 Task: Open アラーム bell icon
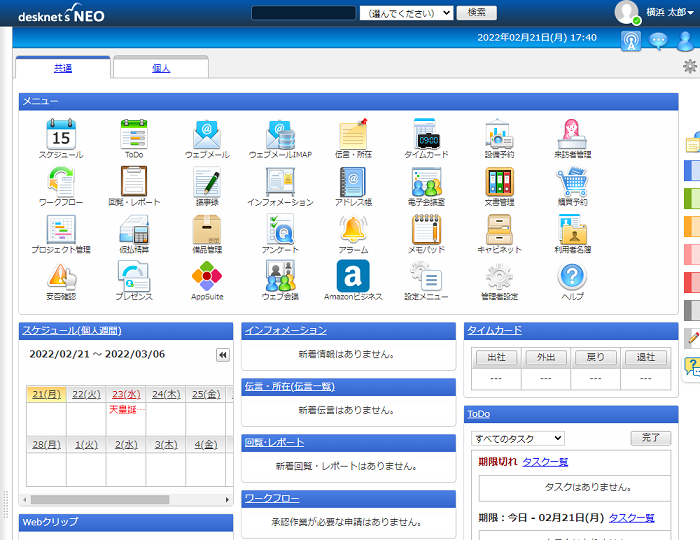click(x=353, y=228)
